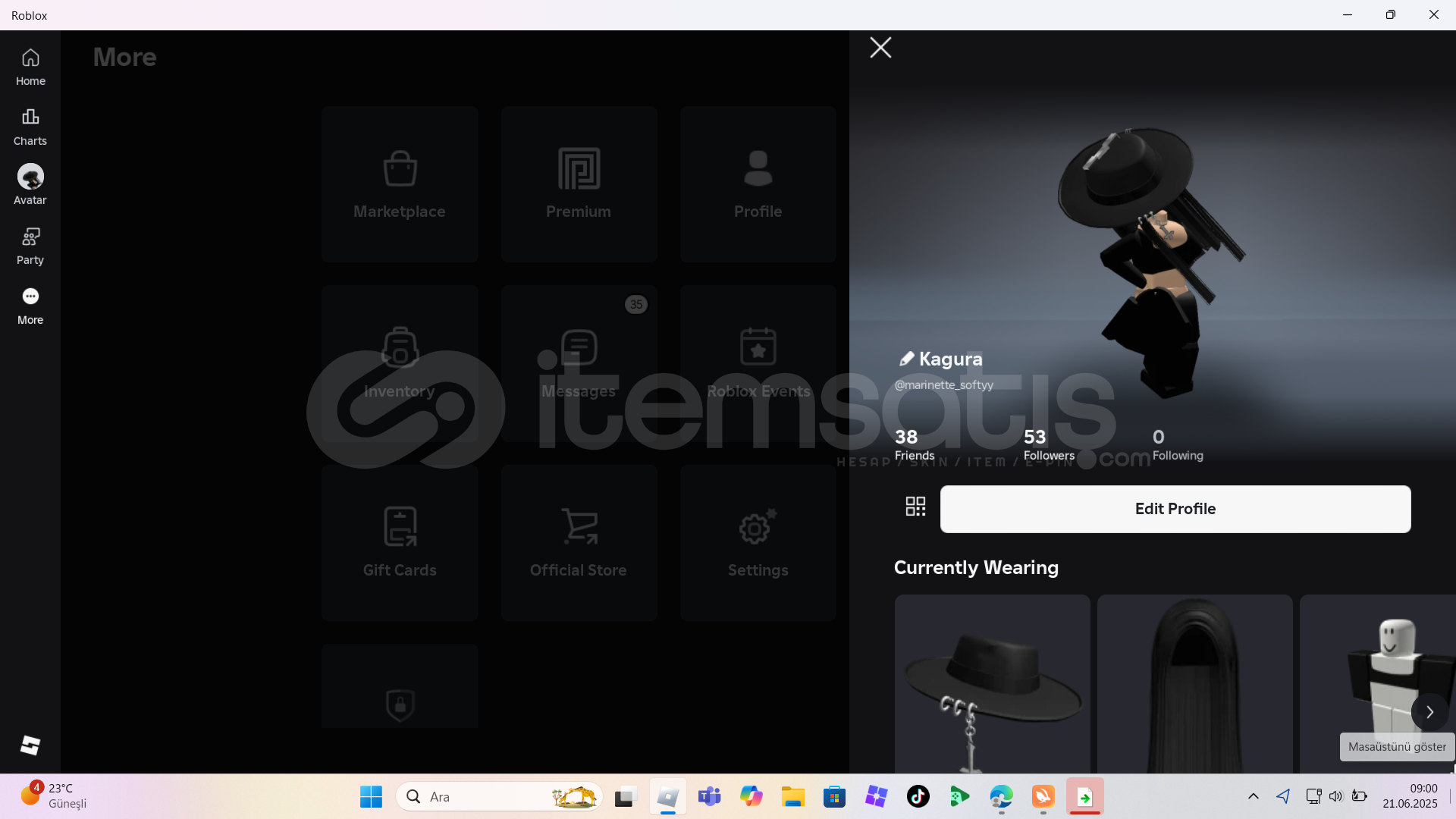Open Microsoft Edge from taskbar
The height and width of the screenshot is (819, 1456).
(x=1001, y=797)
